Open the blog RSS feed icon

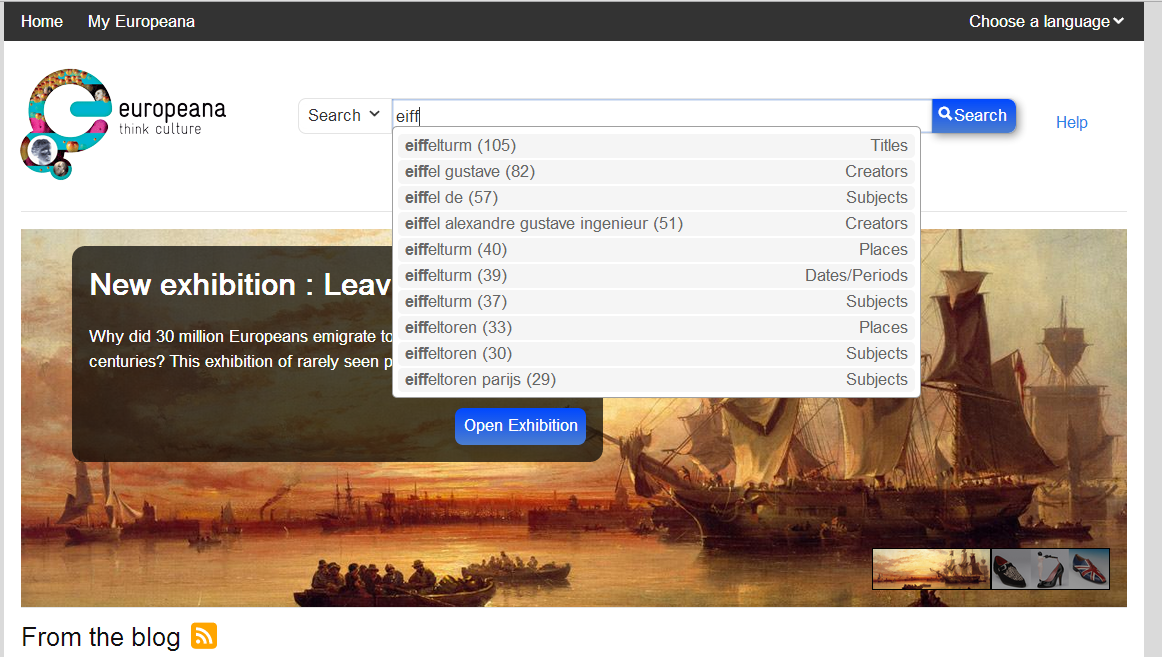204,636
